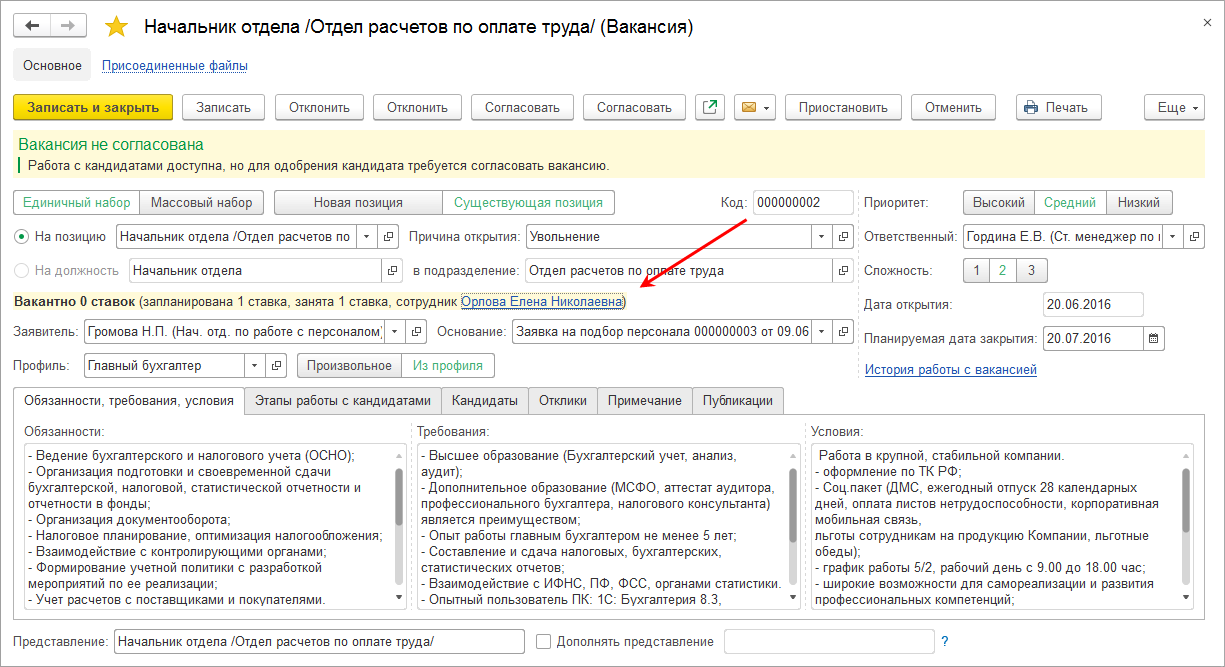Click into the Код field

[804, 203]
